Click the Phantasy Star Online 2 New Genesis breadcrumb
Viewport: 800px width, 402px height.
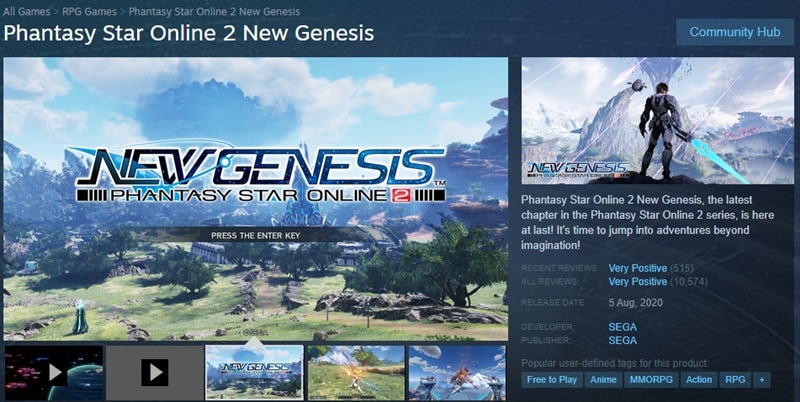[214, 11]
